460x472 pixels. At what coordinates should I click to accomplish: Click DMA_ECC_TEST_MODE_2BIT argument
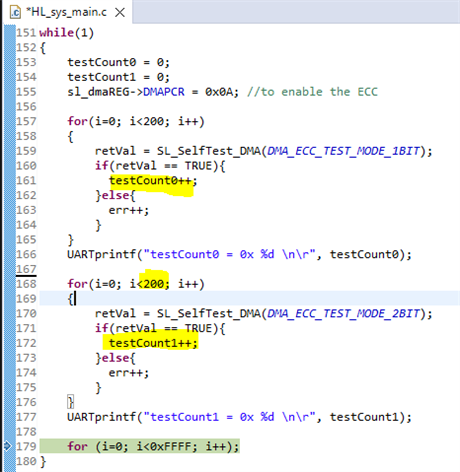[343, 314]
